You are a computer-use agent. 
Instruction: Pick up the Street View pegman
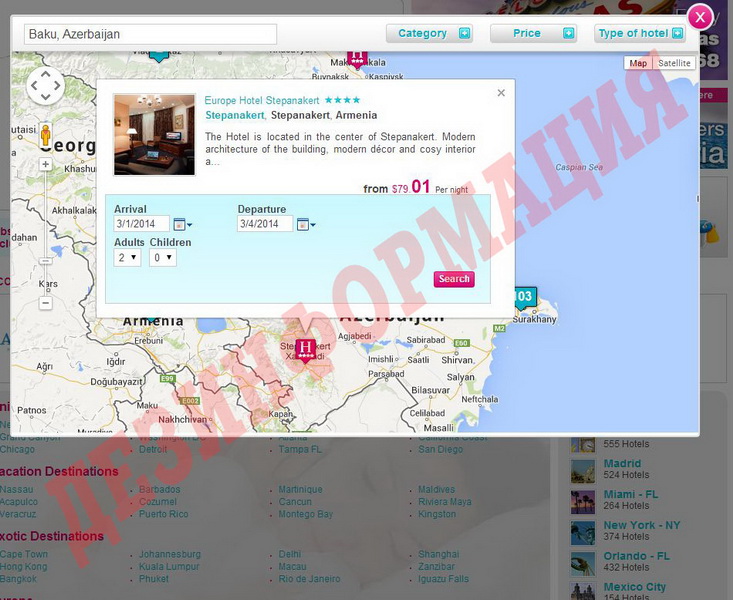[45, 136]
